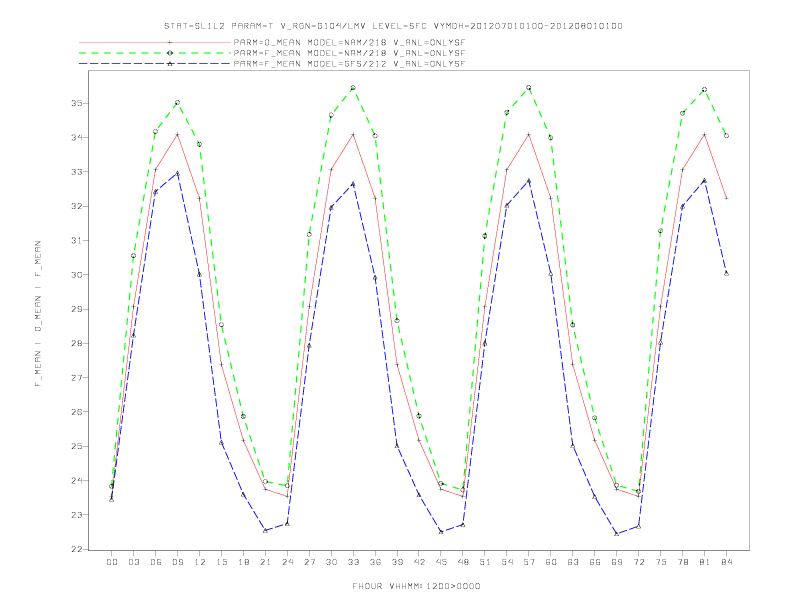
Task: Click forecast hour tick label 18
Action: pos(243,562)
